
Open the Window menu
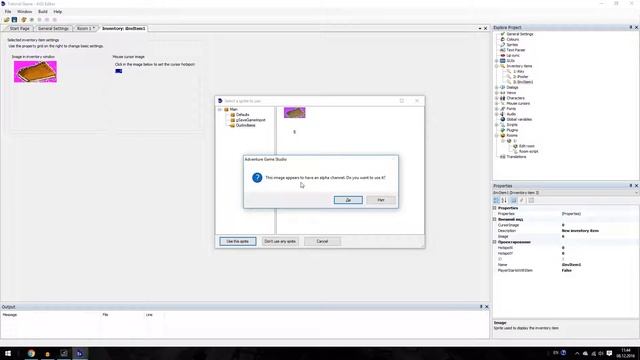(24, 11)
